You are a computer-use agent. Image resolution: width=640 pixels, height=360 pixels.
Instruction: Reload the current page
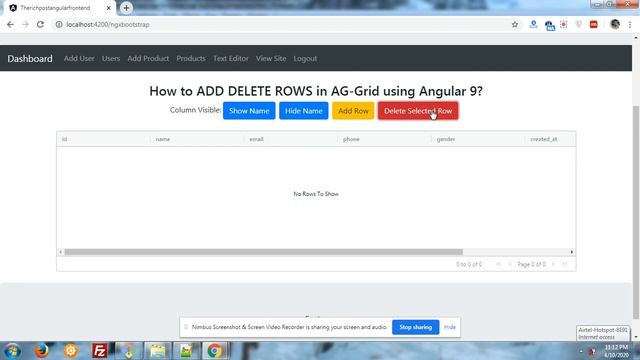40,24
